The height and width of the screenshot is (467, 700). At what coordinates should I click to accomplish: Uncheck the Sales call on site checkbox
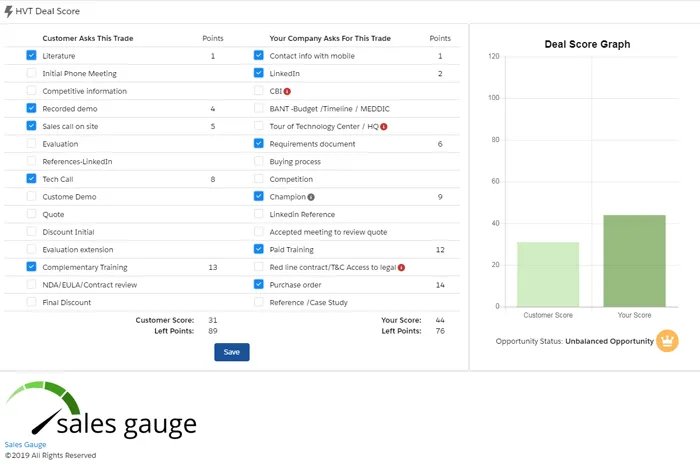tap(31, 126)
